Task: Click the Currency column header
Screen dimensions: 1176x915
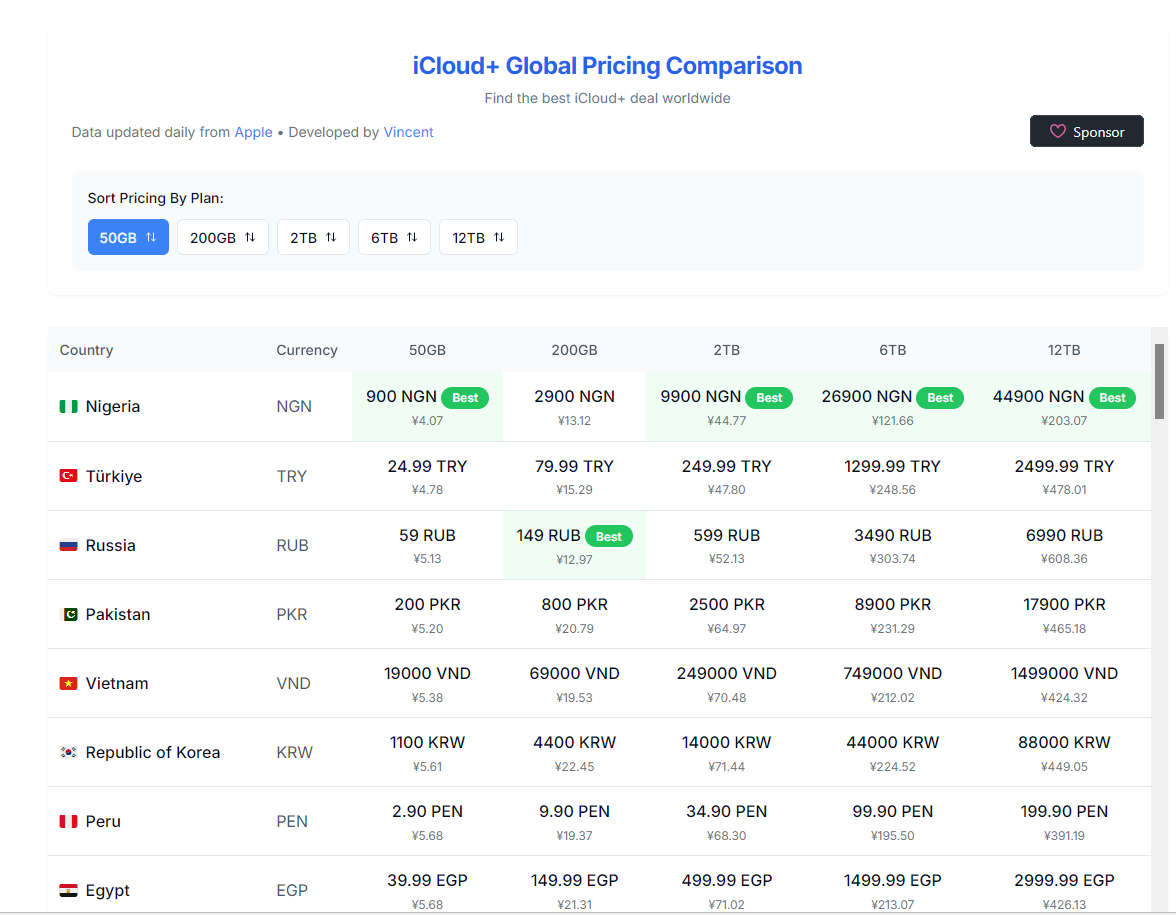Action: pyautogui.click(x=307, y=350)
